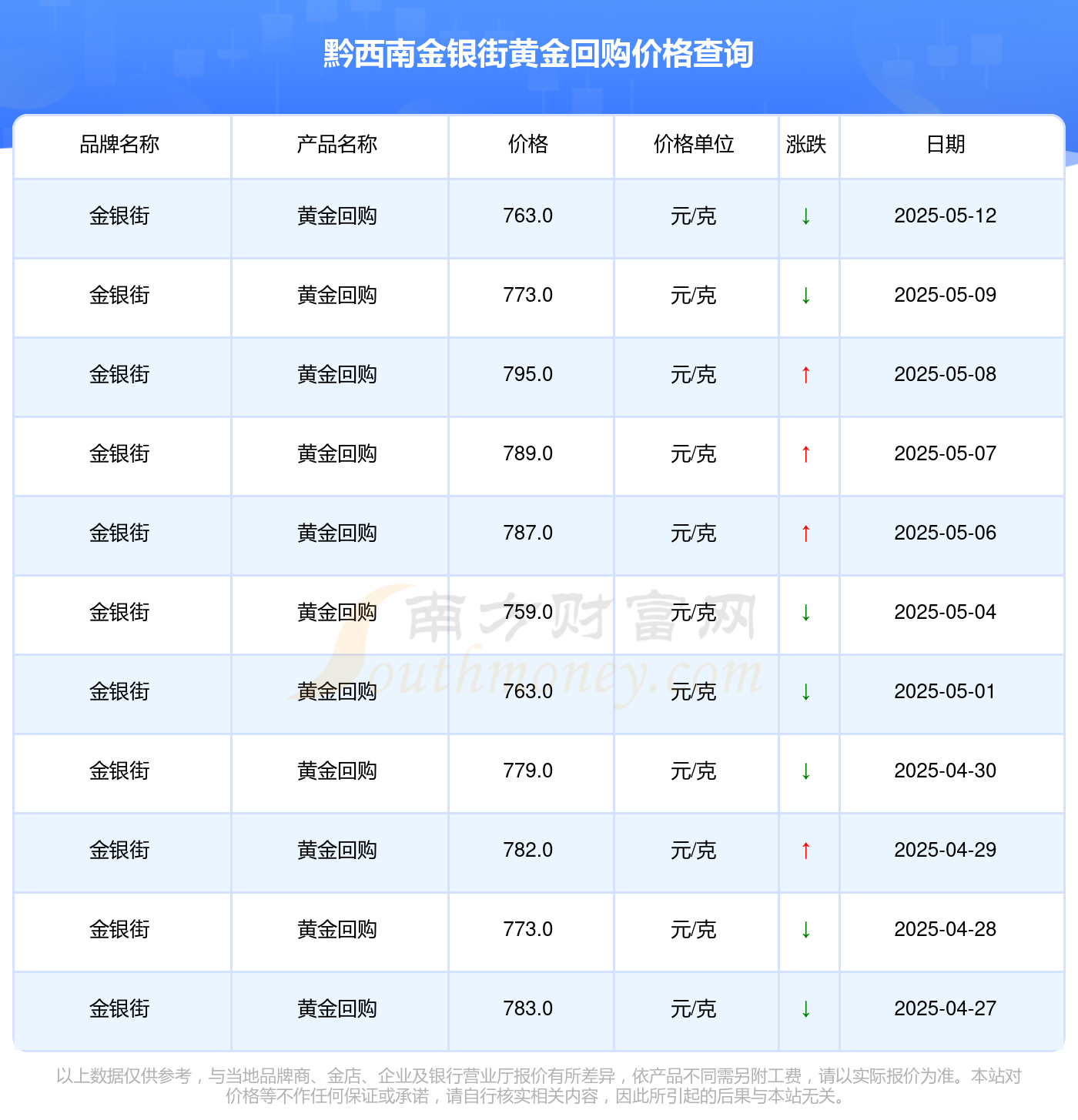Click 元/克 in the 2025-04-30 row
Screen dimensions: 1078x1120
tap(694, 771)
